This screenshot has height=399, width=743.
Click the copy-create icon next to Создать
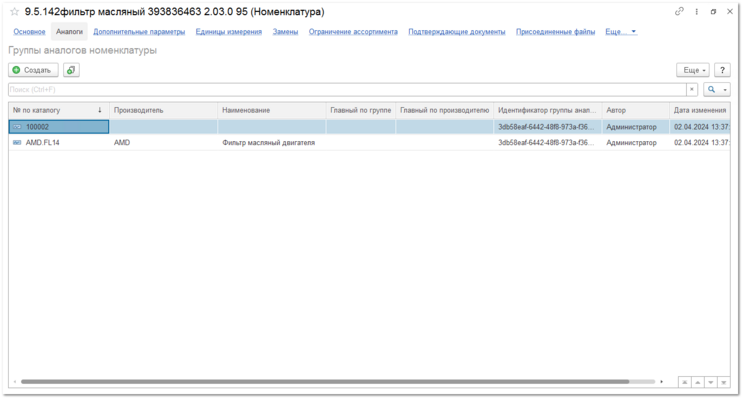(71, 70)
